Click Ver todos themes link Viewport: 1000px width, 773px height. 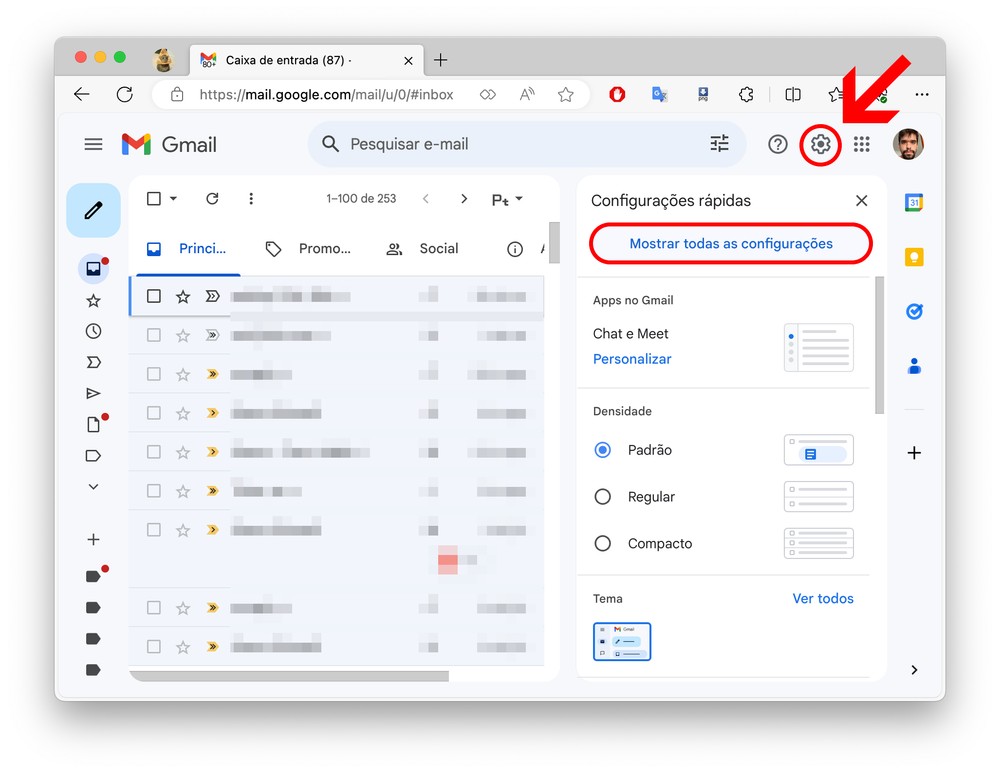823,598
